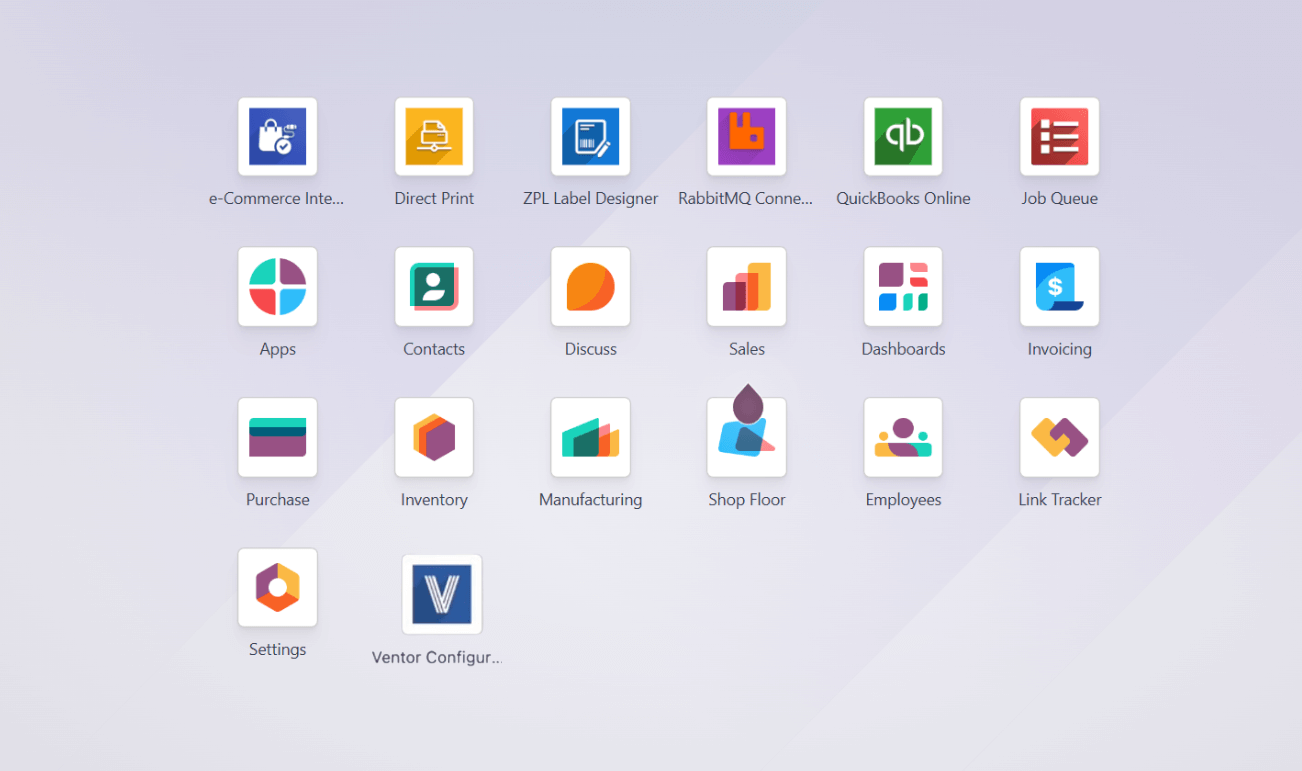This screenshot has height=771, width=1302.
Task: Open the ZPL Label Designer icon
Action: 590,136
